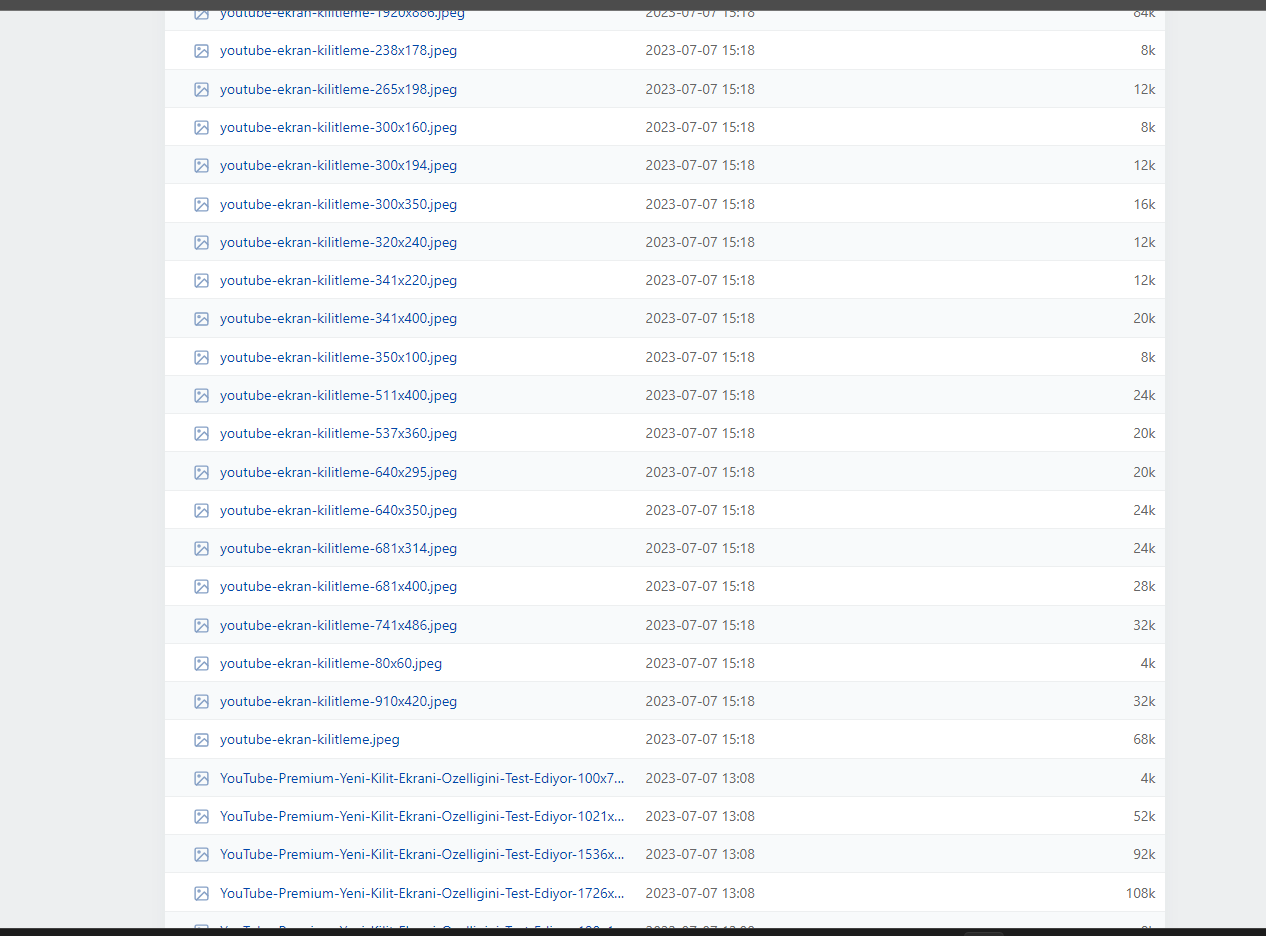Viewport: 1266px width, 936px height.
Task: Open youtube-ekran-kilitleme-300x160.jpeg file link
Action: pyautogui.click(x=338, y=127)
